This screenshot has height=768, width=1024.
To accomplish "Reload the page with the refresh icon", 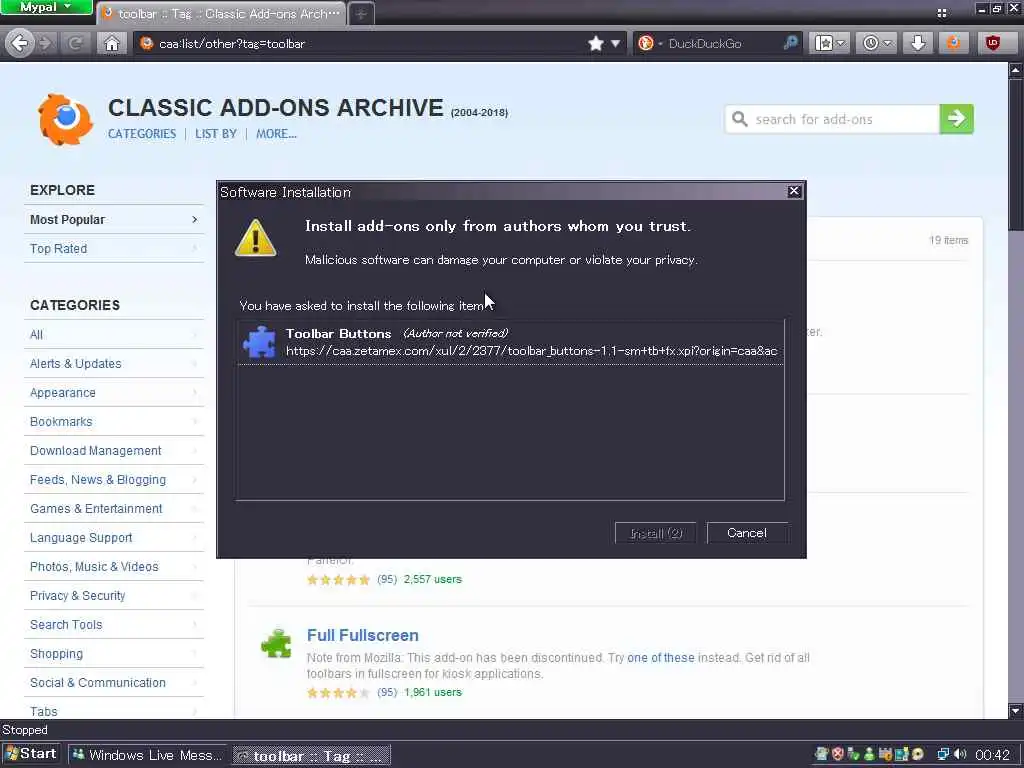I will point(75,44).
